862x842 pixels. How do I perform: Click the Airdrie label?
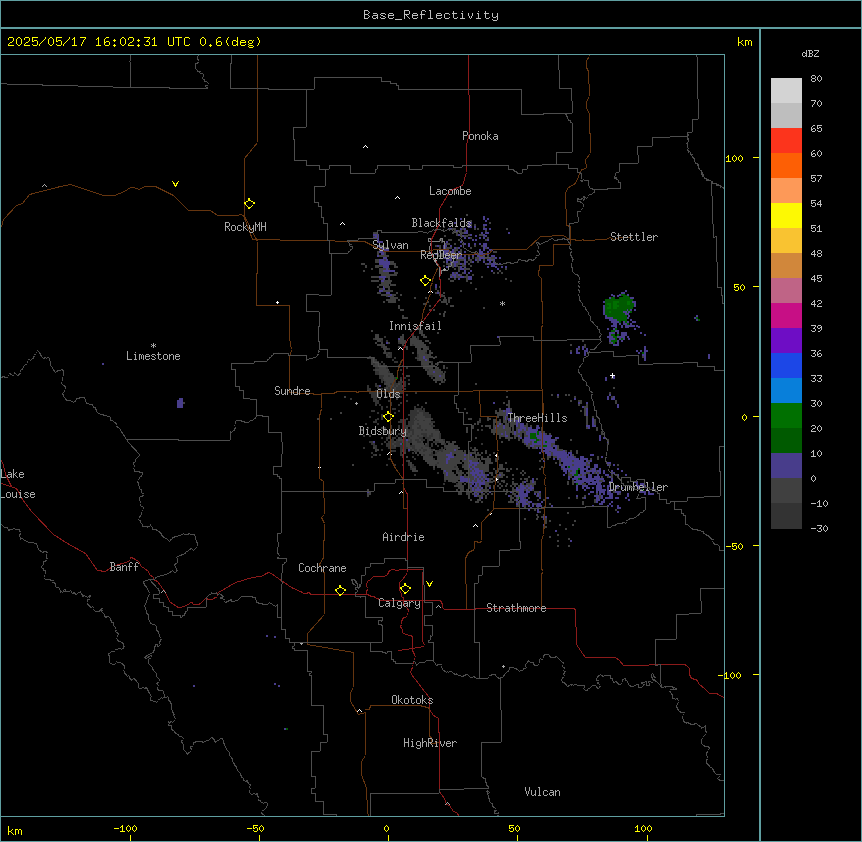pyautogui.click(x=403, y=537)
